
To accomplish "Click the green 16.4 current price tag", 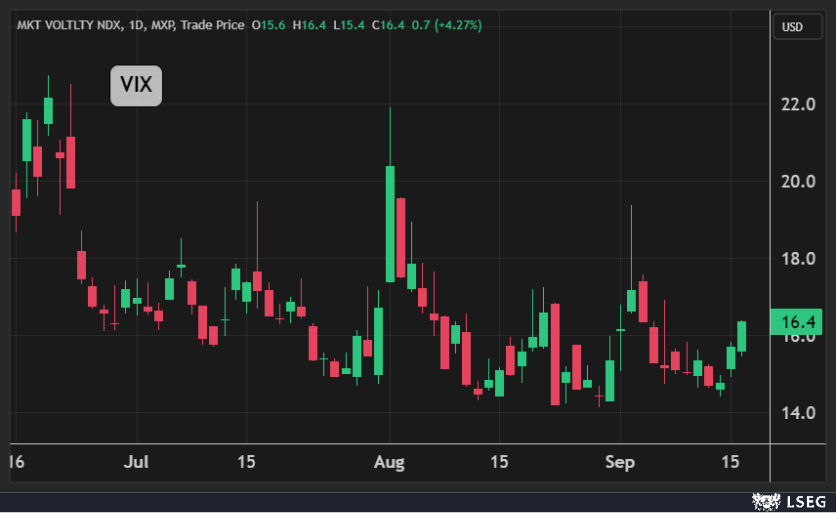I will 797,322.
